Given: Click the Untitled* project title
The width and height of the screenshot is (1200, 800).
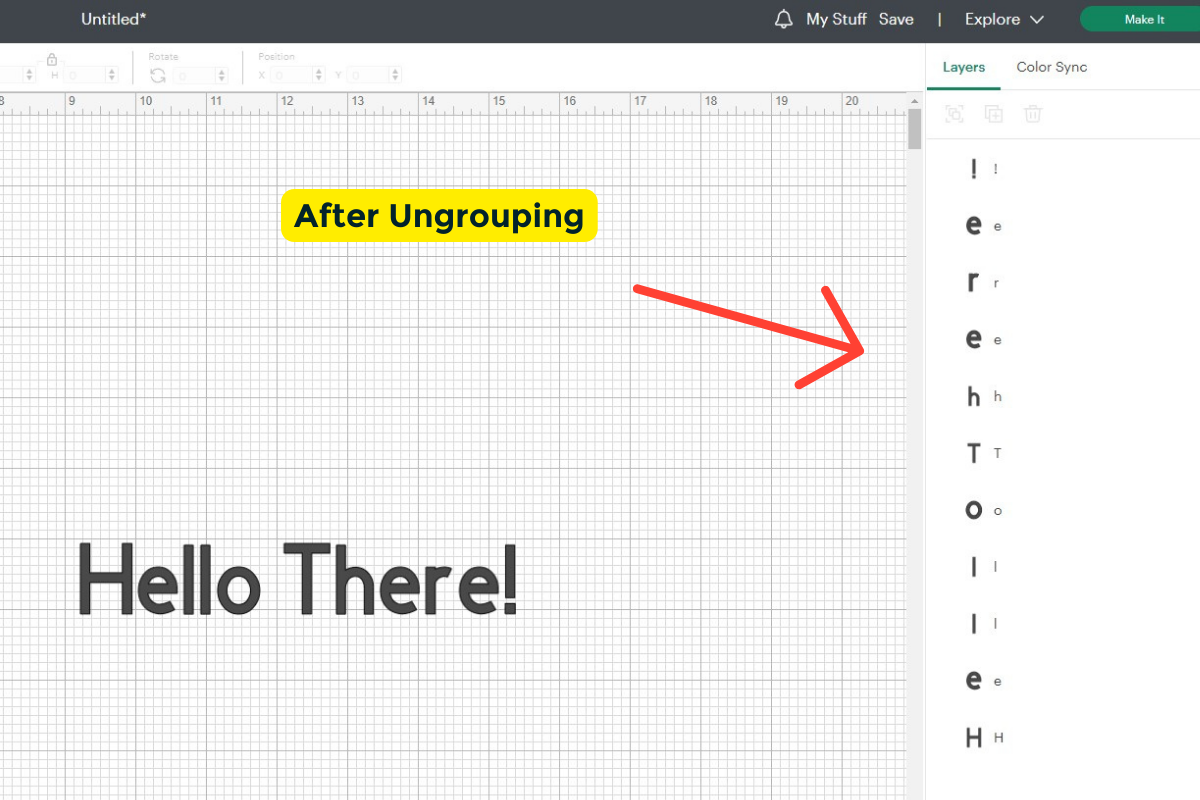Looking at the screenshot, I should coord(114,19).
